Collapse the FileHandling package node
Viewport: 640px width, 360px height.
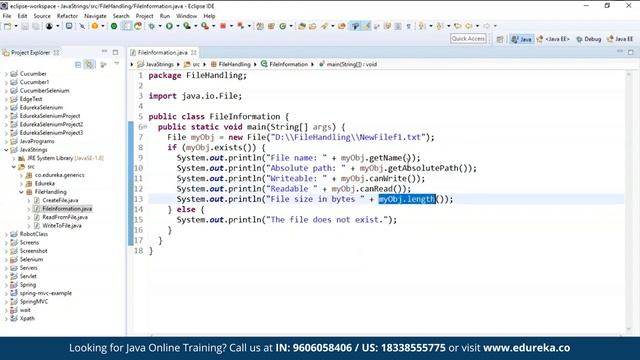tap(21, 192)
